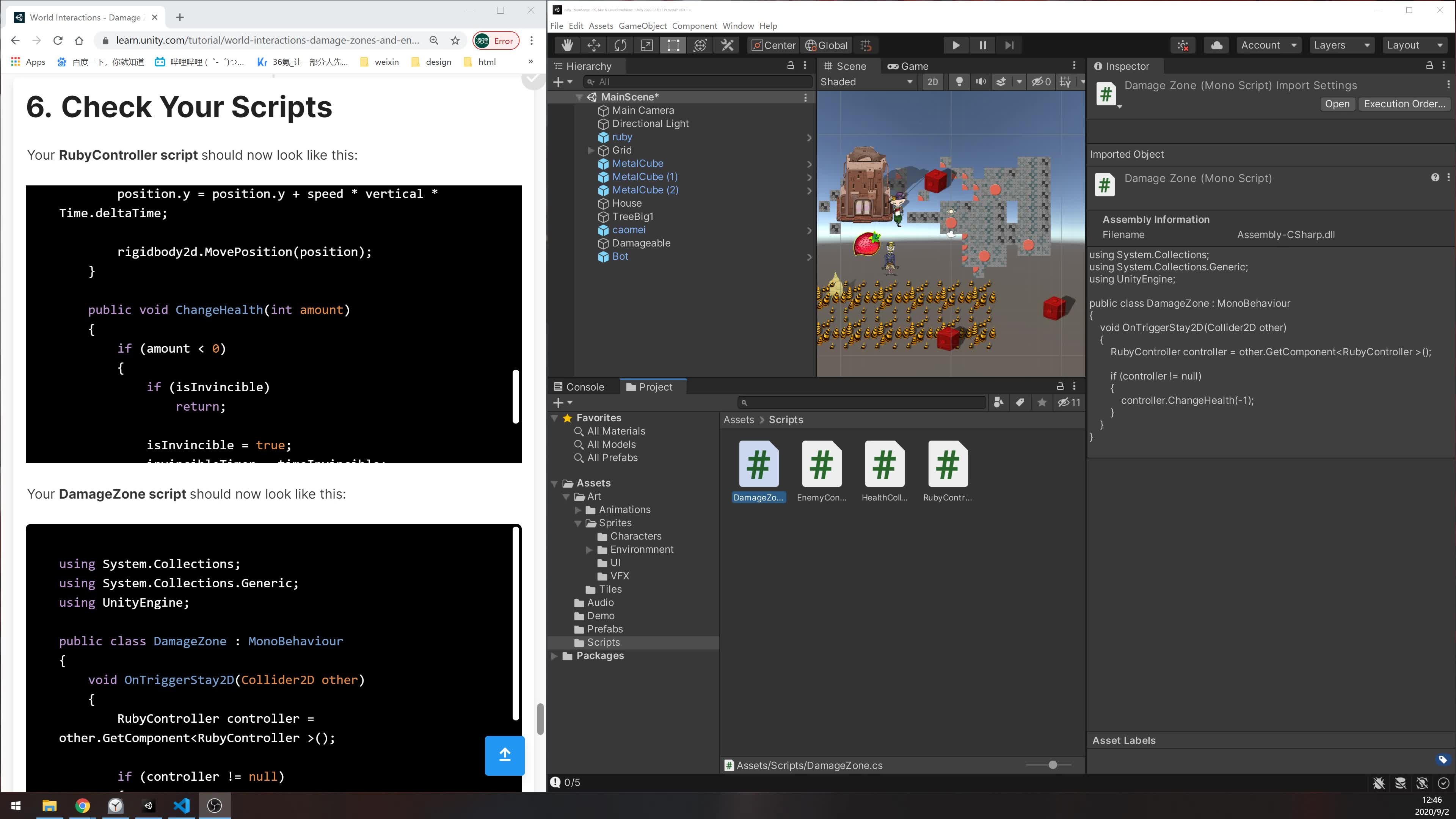Click the Hierarchy search field
This screenshot has width=1456, height=819.
(698, 82)
